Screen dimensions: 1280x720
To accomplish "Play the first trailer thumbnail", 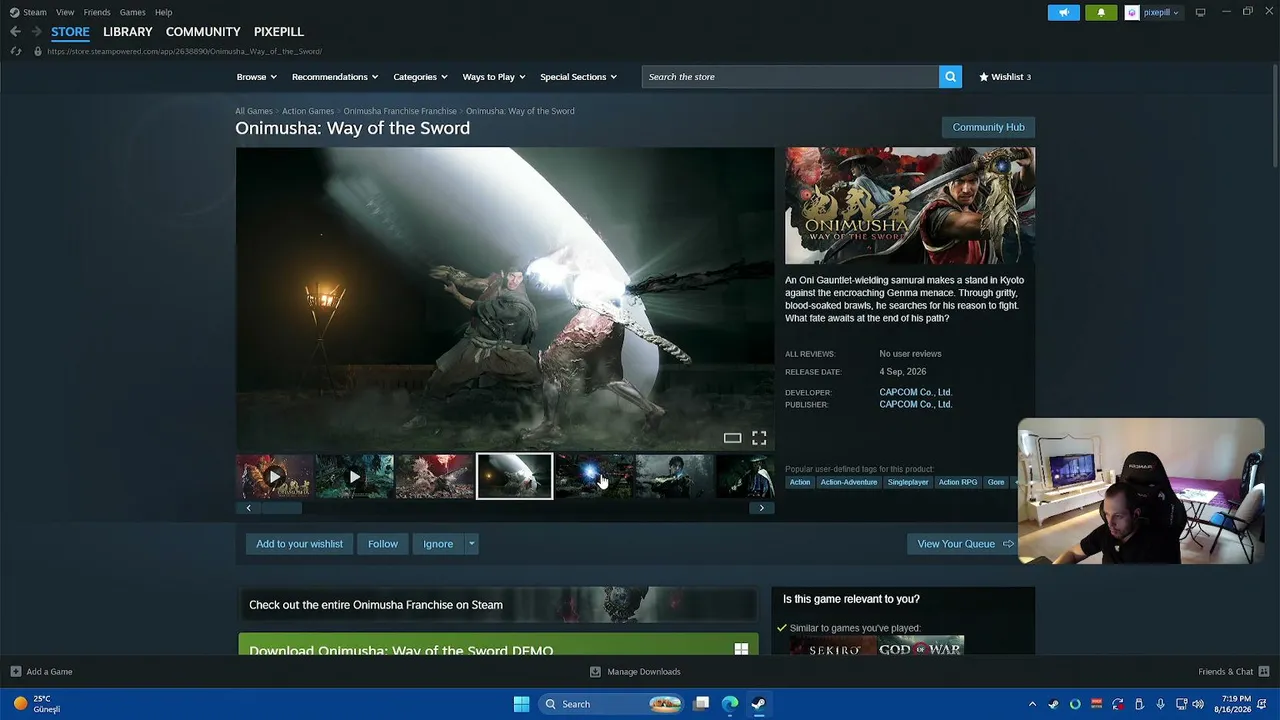I will (275, 477).
